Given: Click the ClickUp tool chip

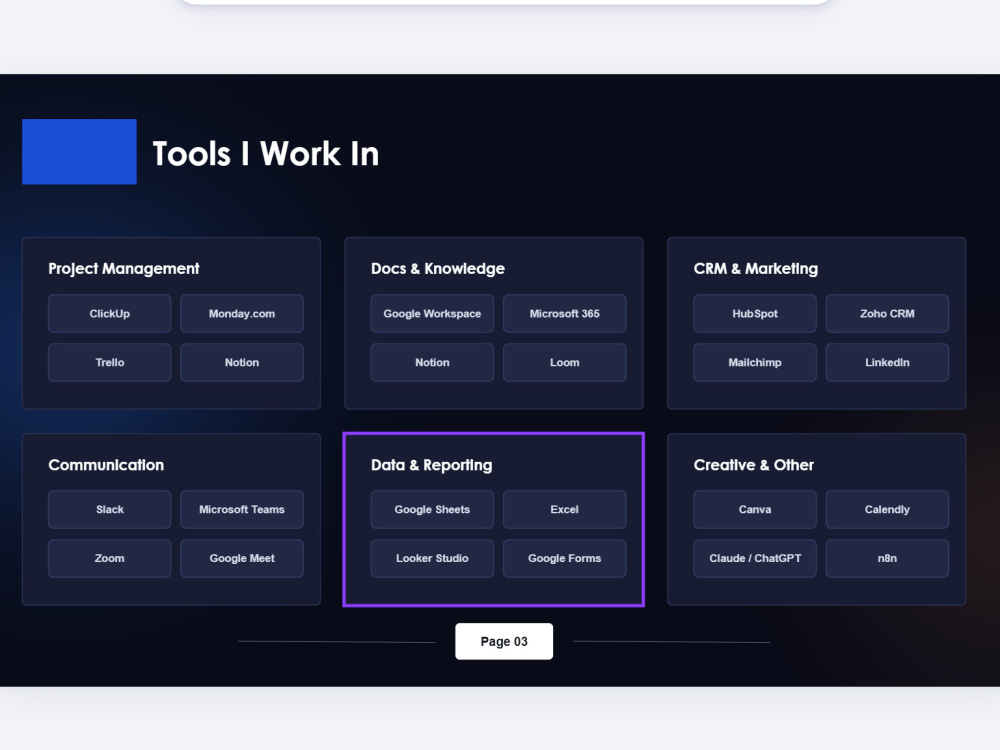Looking at the screenshot, I should coord(110,313).
